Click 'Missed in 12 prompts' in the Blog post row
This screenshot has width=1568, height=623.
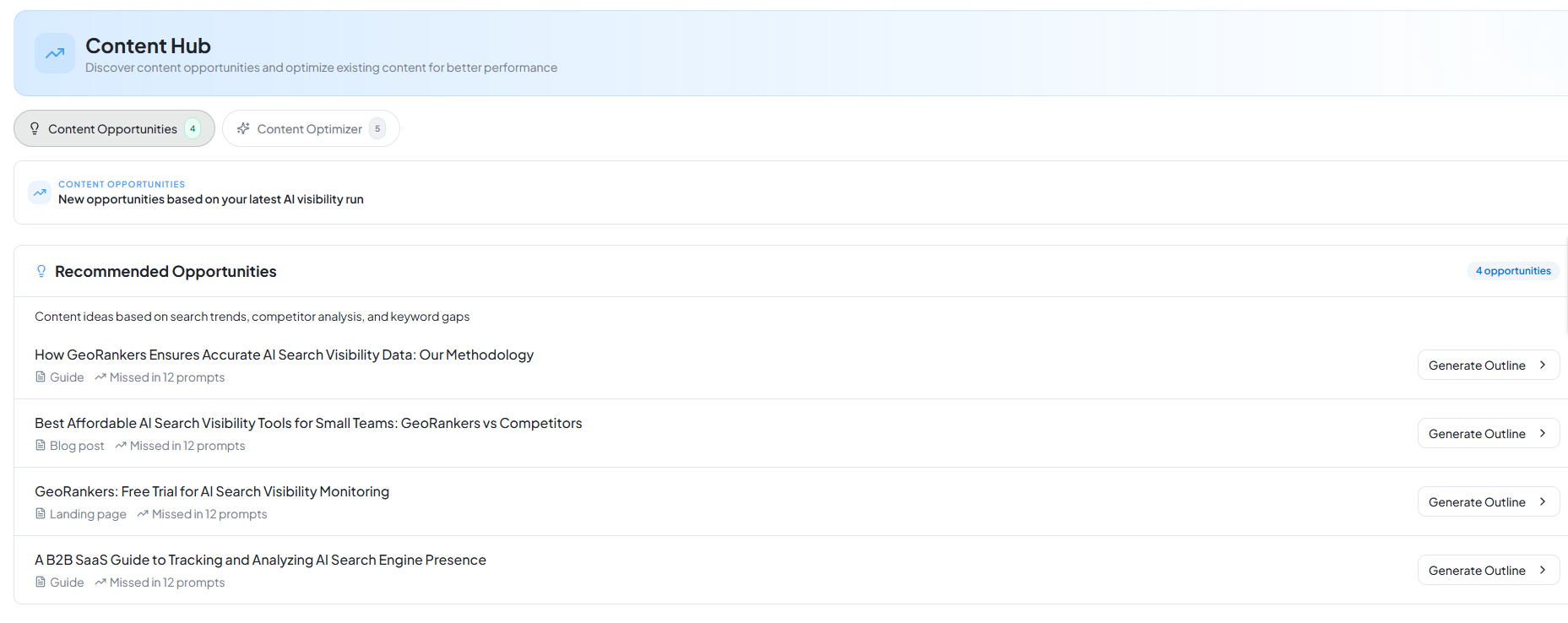tap(187, 446)
